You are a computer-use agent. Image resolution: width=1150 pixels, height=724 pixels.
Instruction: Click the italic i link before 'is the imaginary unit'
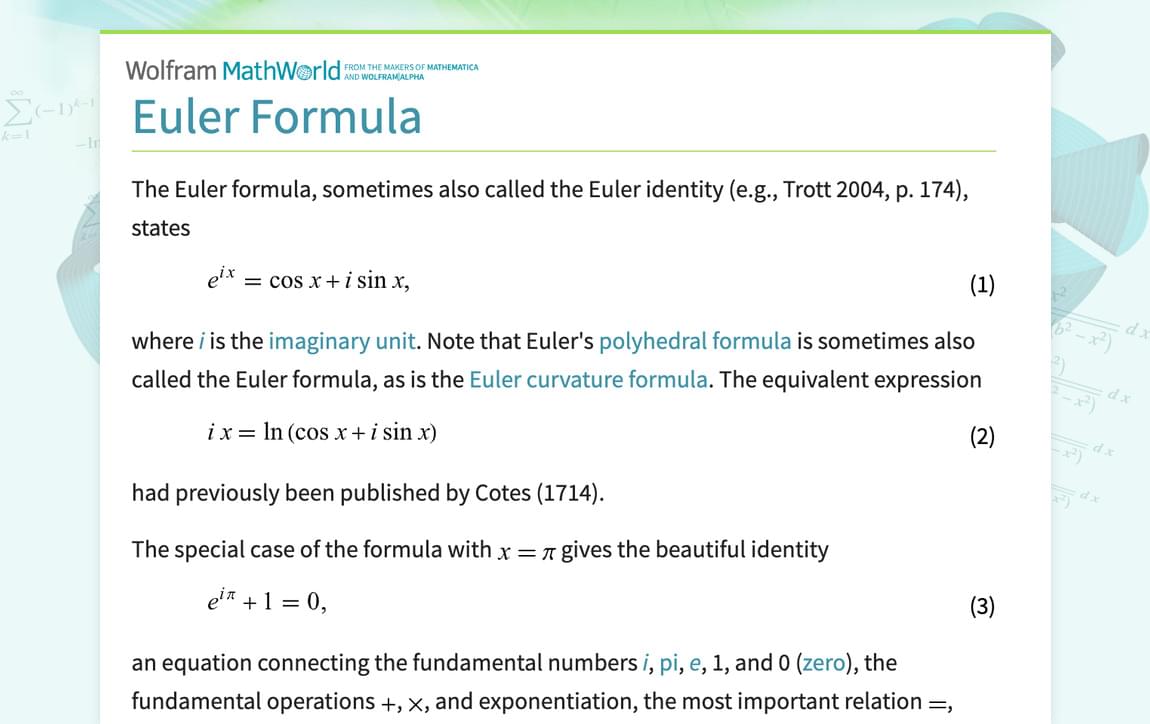pyautogui.click(x=201, y=341)
